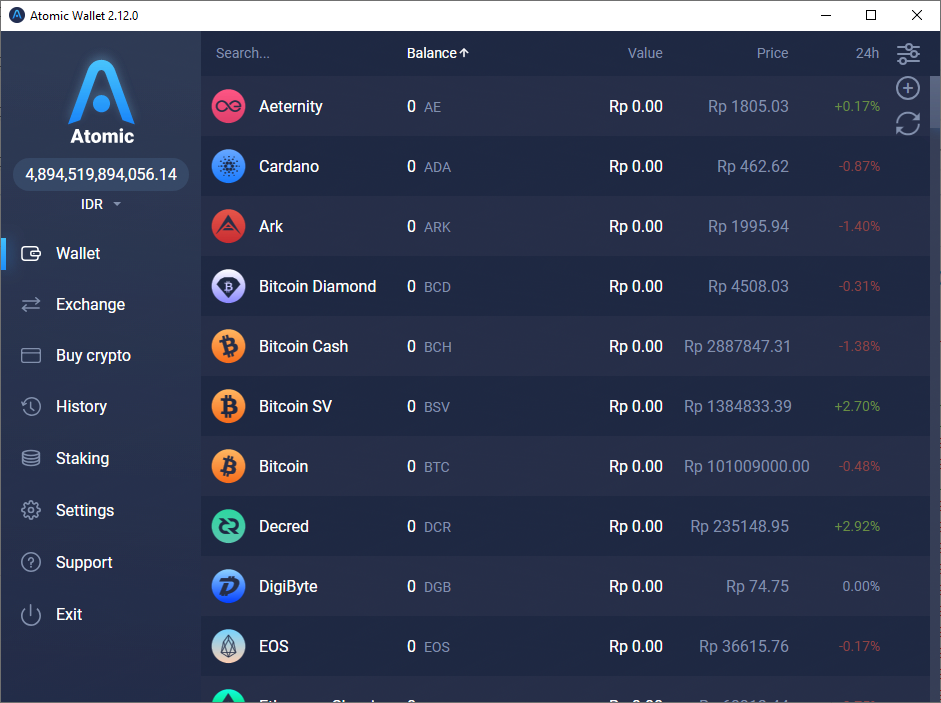Click the DigiByte price Rp 74.75

coord(757,587)
